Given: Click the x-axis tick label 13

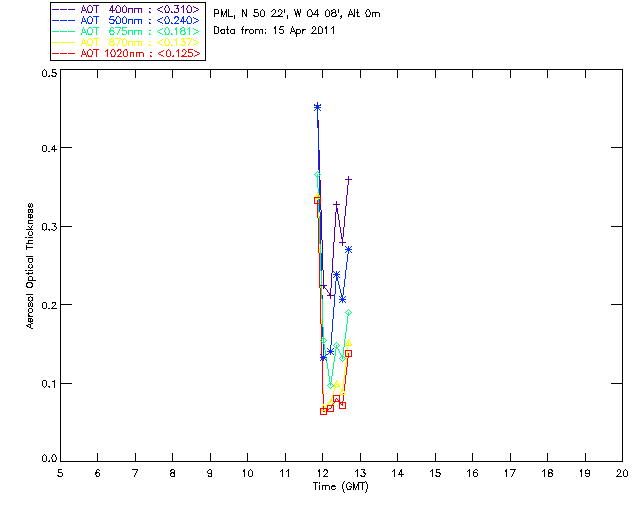Looking at the screenshot, I should (x=360, y=474).
